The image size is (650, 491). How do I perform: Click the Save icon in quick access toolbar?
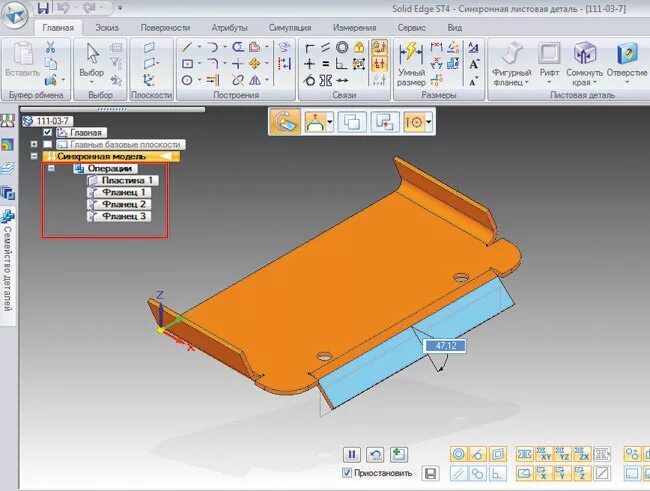click(x=43, y=7)
